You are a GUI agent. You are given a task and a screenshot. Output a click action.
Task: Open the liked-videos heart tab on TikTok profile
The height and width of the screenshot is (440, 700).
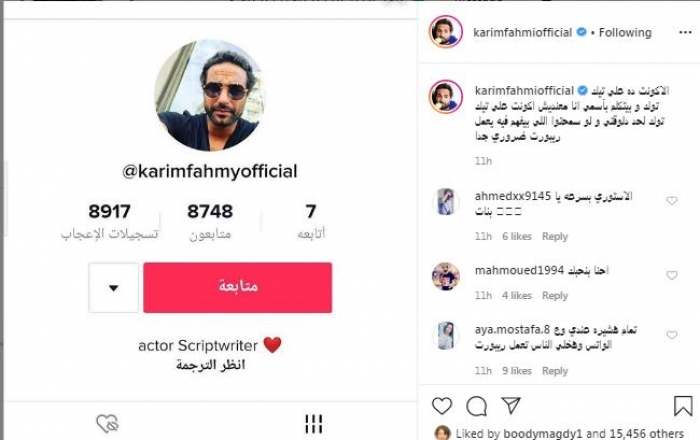point(107,423)
